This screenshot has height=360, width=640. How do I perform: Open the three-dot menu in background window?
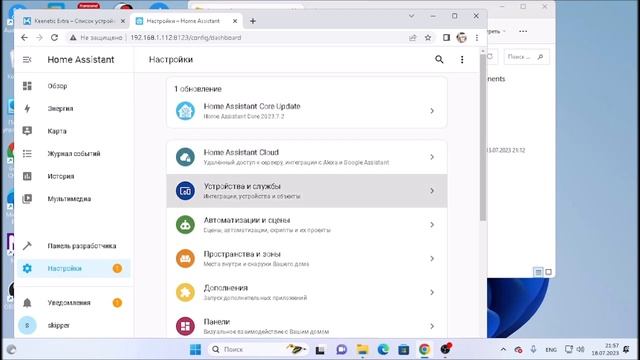click(x=523, y=31)
